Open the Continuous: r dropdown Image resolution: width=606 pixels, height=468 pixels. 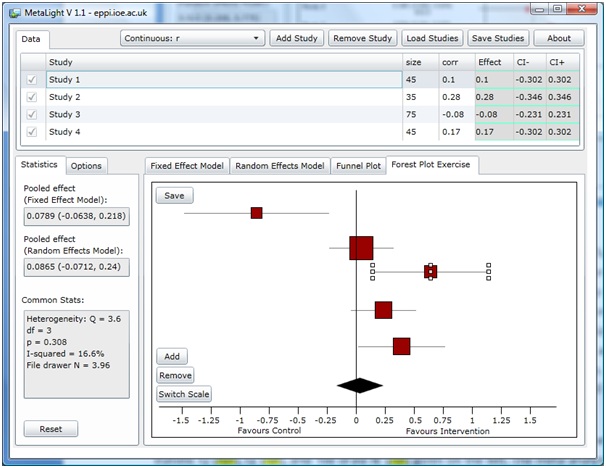(192, 39)
